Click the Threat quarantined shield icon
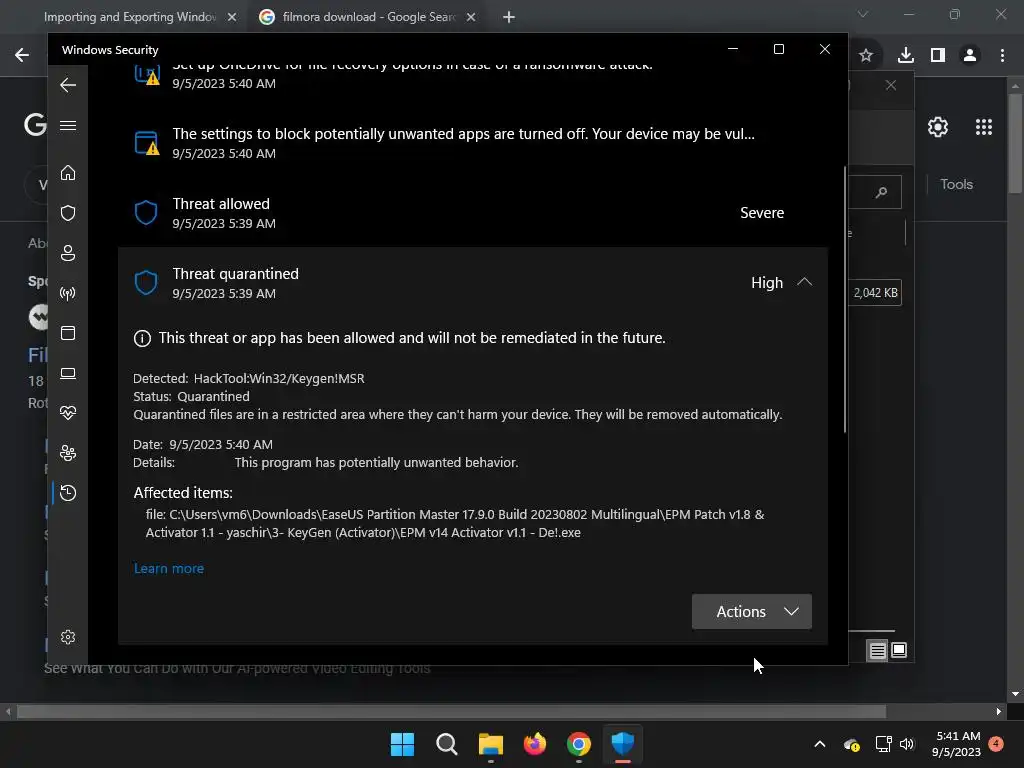This screenshot has width=1024, height=768. (x=146, y=283)
